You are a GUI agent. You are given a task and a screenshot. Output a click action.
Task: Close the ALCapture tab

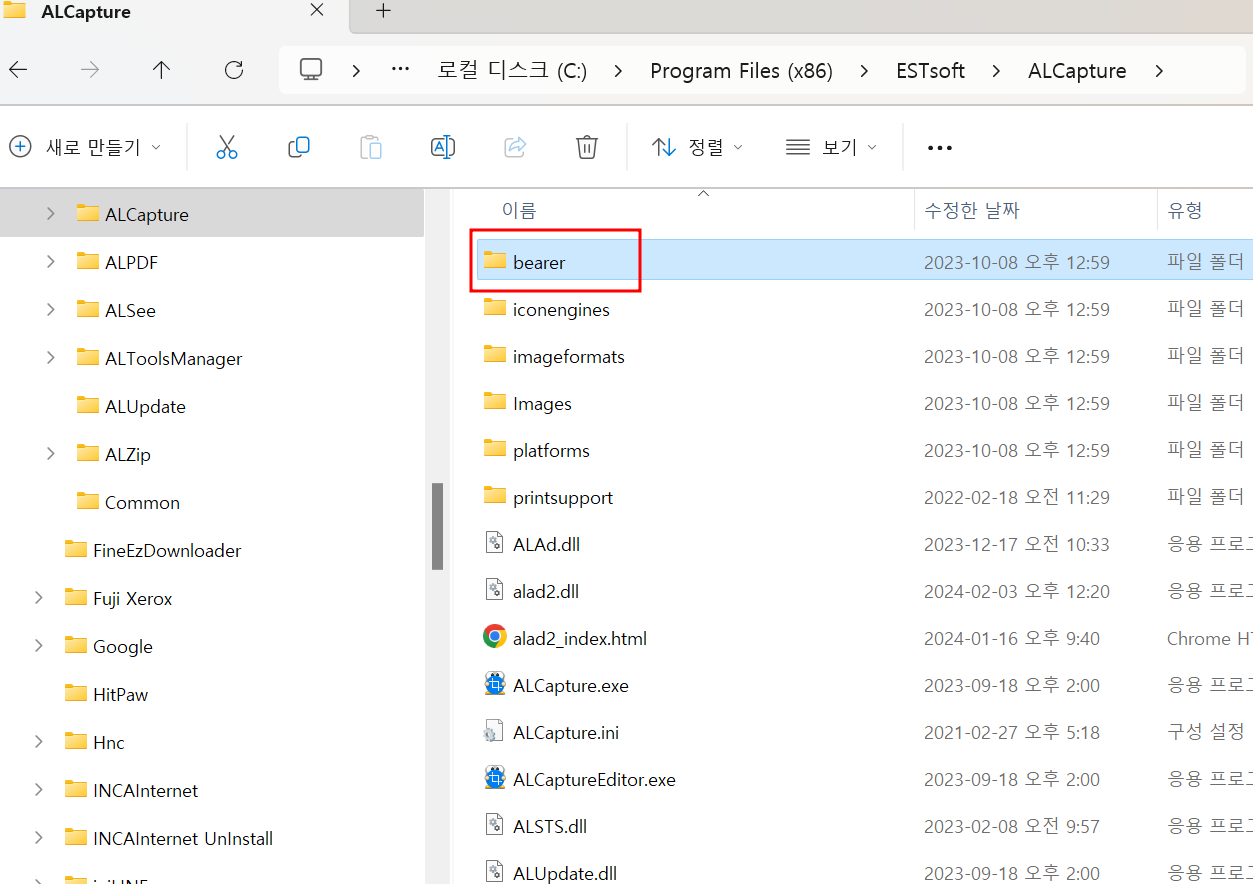pyautogui.click(x=317, y=11)
